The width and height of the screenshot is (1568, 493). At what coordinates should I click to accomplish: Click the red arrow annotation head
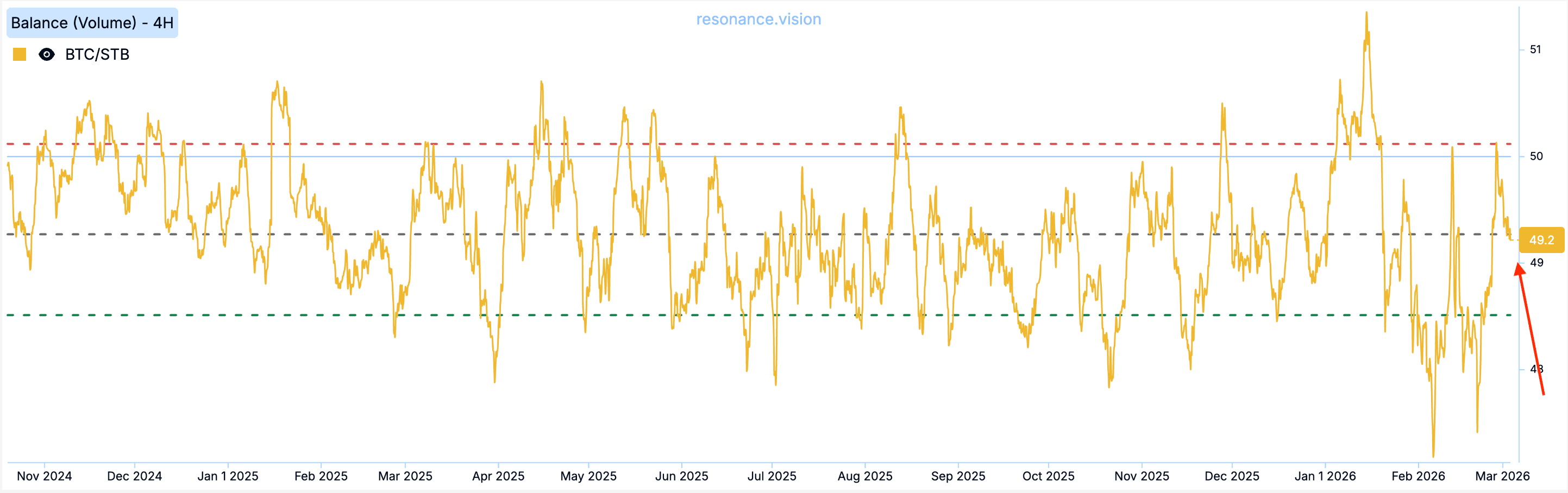point(1519,268)
